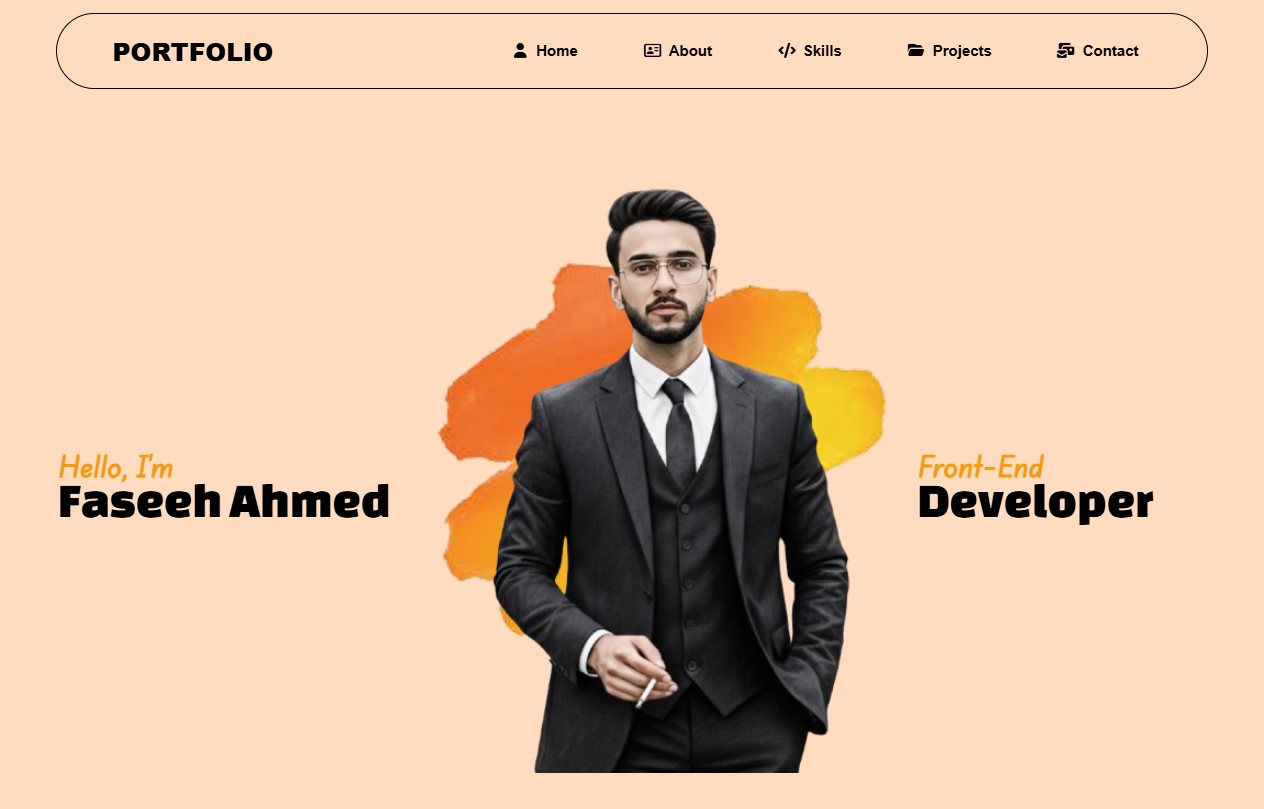This screenshot has width=1264, height=809.
Task: Click the code brackets icon beside Skills
Action: (x=787, y=51)
